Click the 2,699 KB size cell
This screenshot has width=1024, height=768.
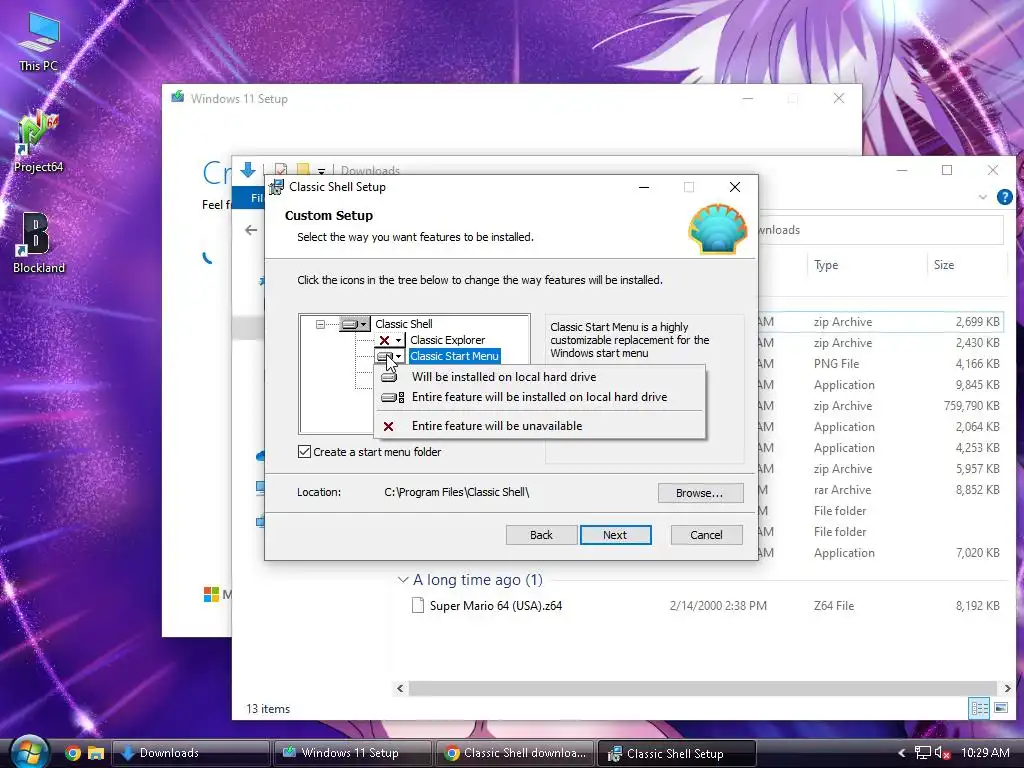click(x=978, y=322)
